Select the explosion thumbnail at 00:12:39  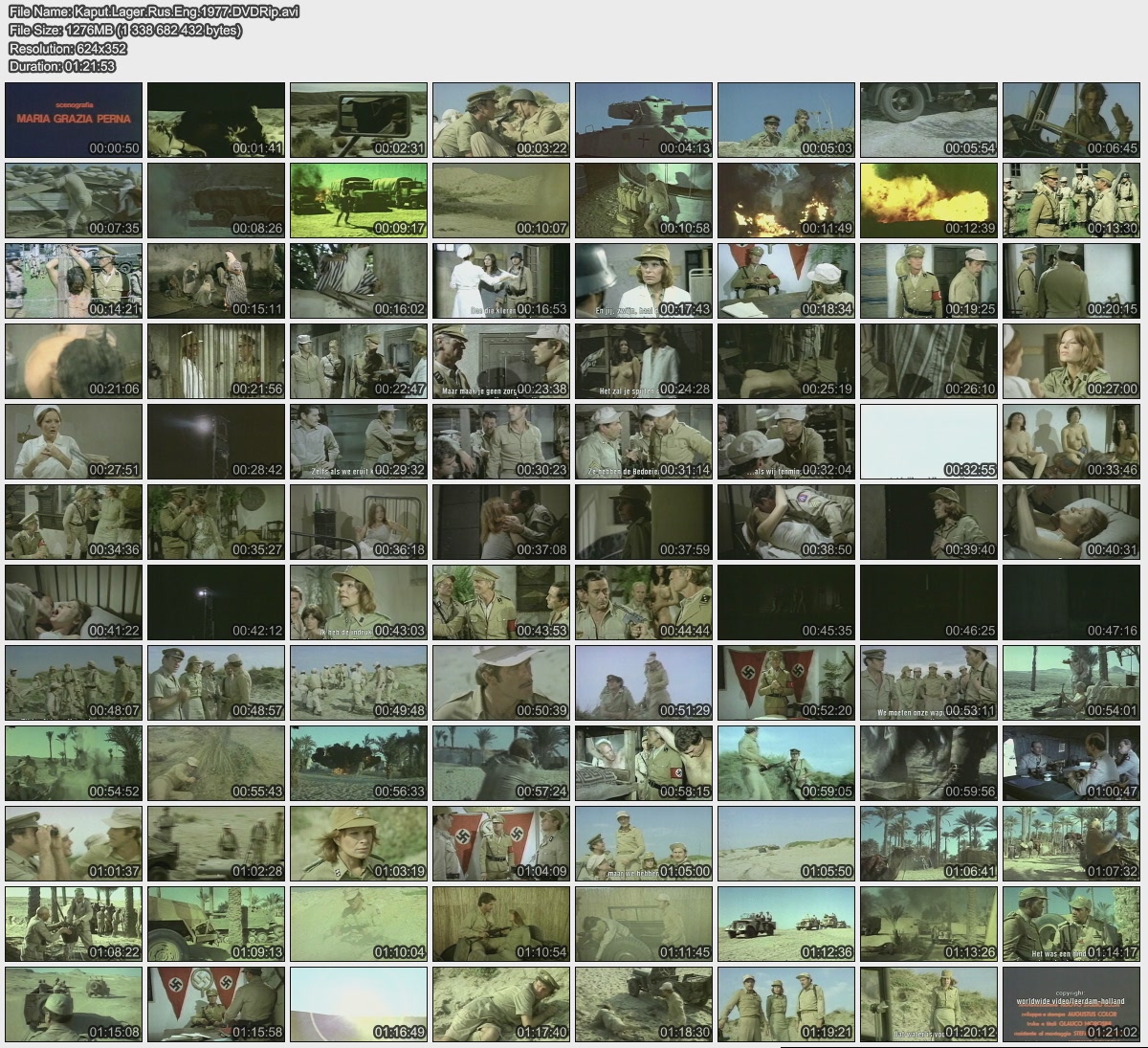[929, 200]
